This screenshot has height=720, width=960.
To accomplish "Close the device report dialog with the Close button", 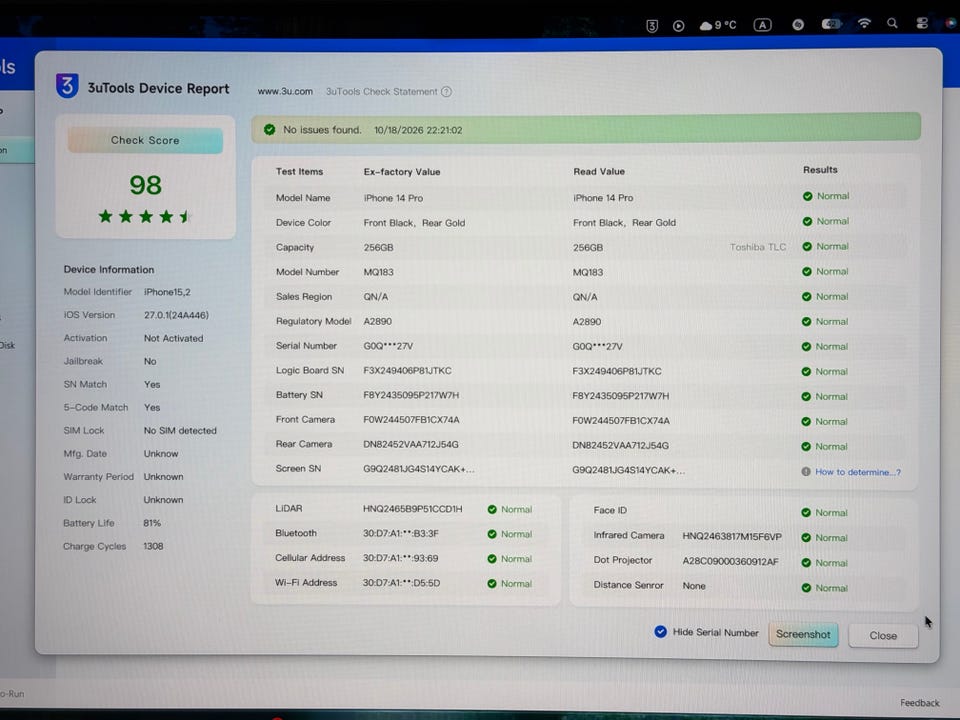I will [883, 636].
